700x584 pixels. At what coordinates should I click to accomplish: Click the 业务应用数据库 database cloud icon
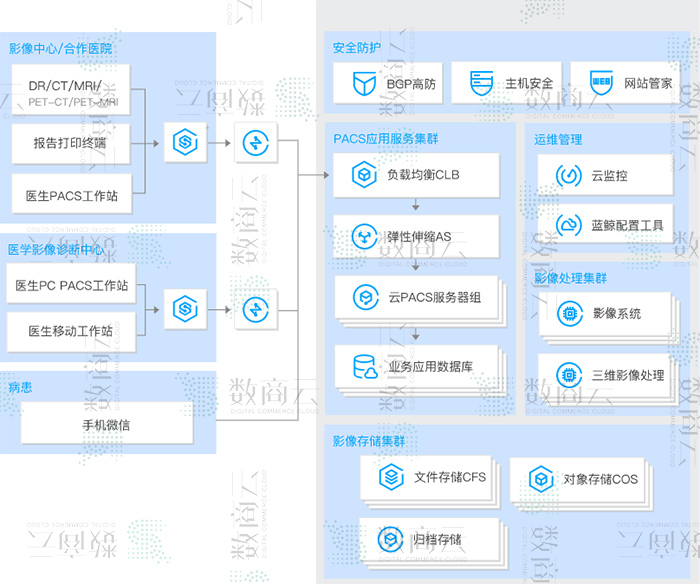coord(365,367)
